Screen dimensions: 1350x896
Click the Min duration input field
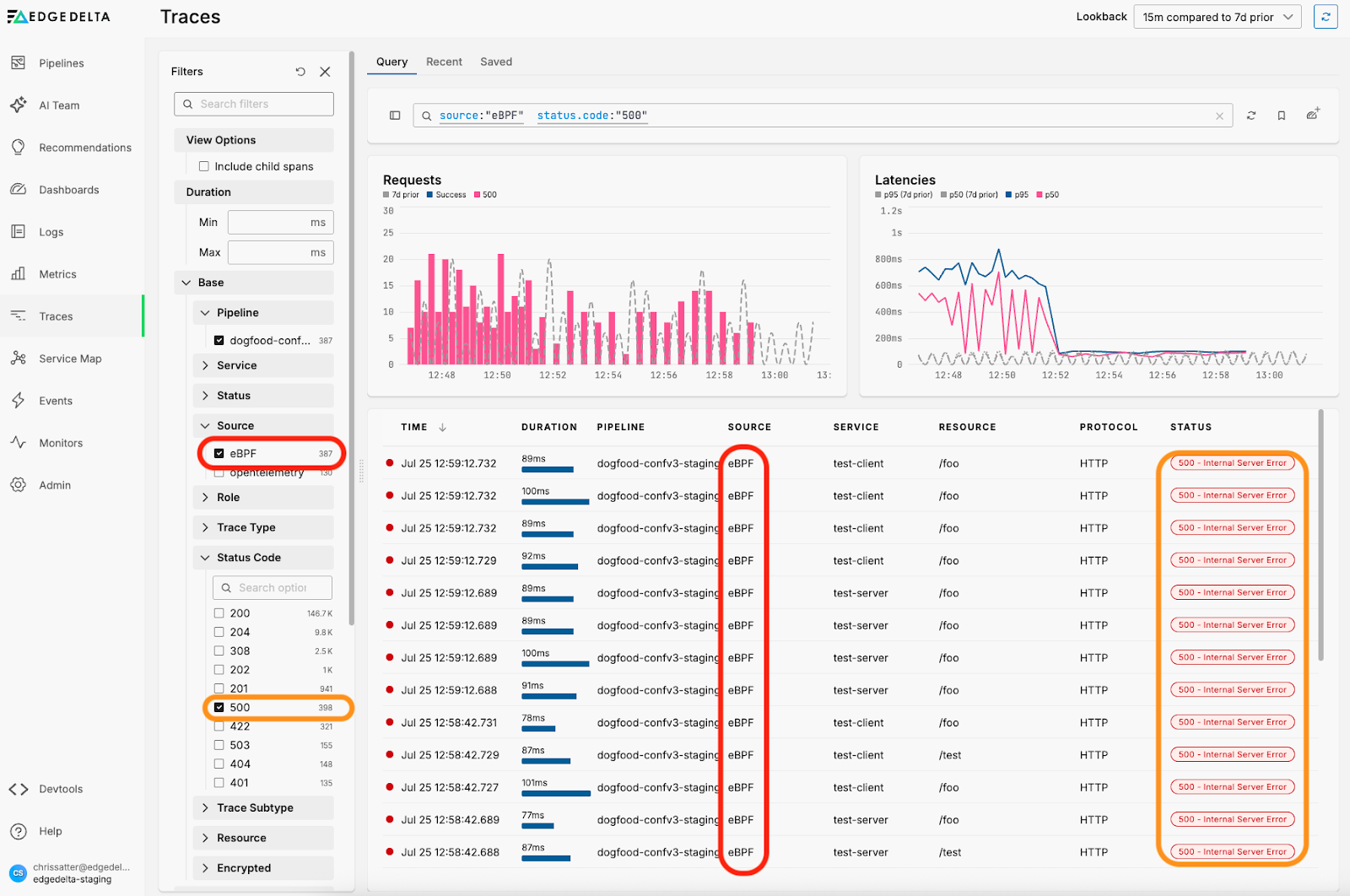(x=268, y=223)
